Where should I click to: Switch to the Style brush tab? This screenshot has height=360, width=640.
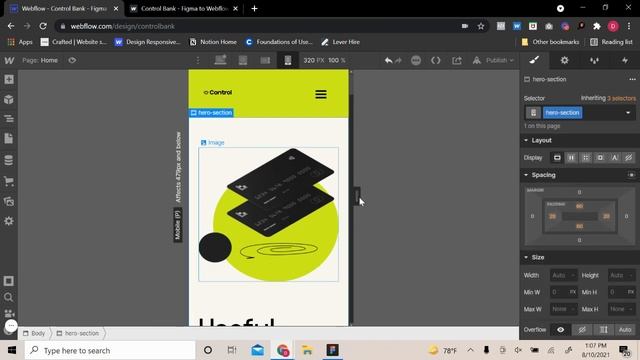534,60
